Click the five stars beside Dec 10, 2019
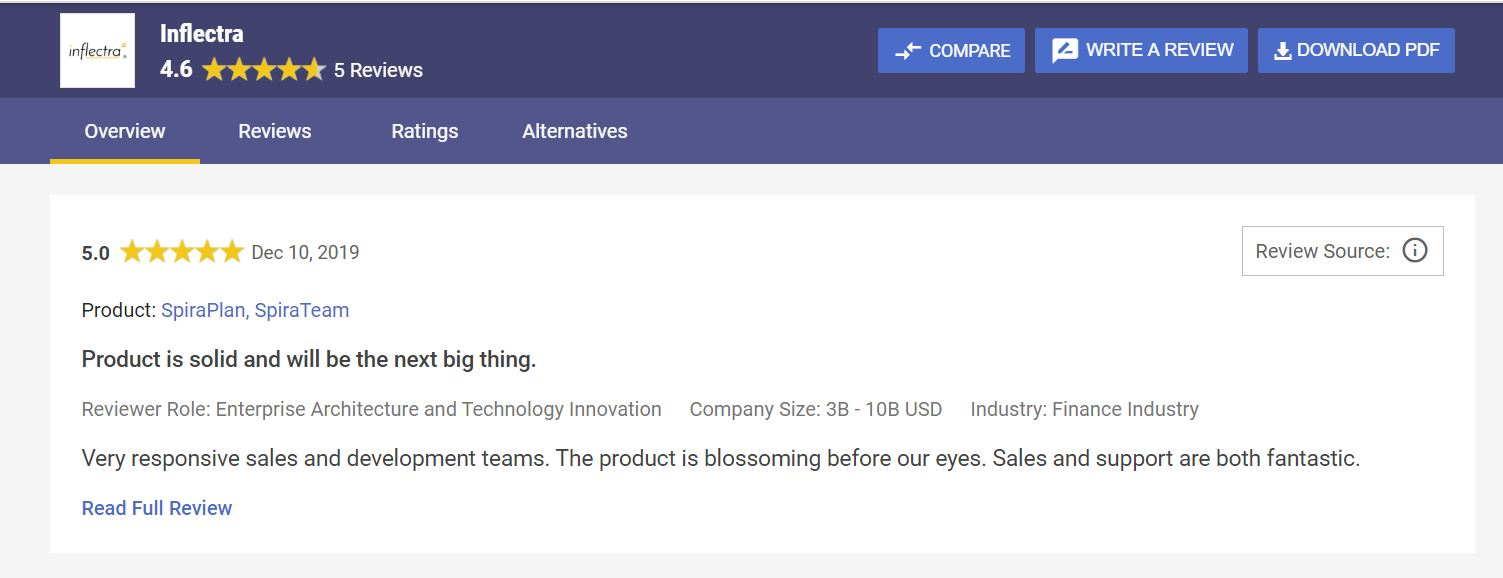Viewport: 1503px width, 578px height. click(x=181, y=252)
